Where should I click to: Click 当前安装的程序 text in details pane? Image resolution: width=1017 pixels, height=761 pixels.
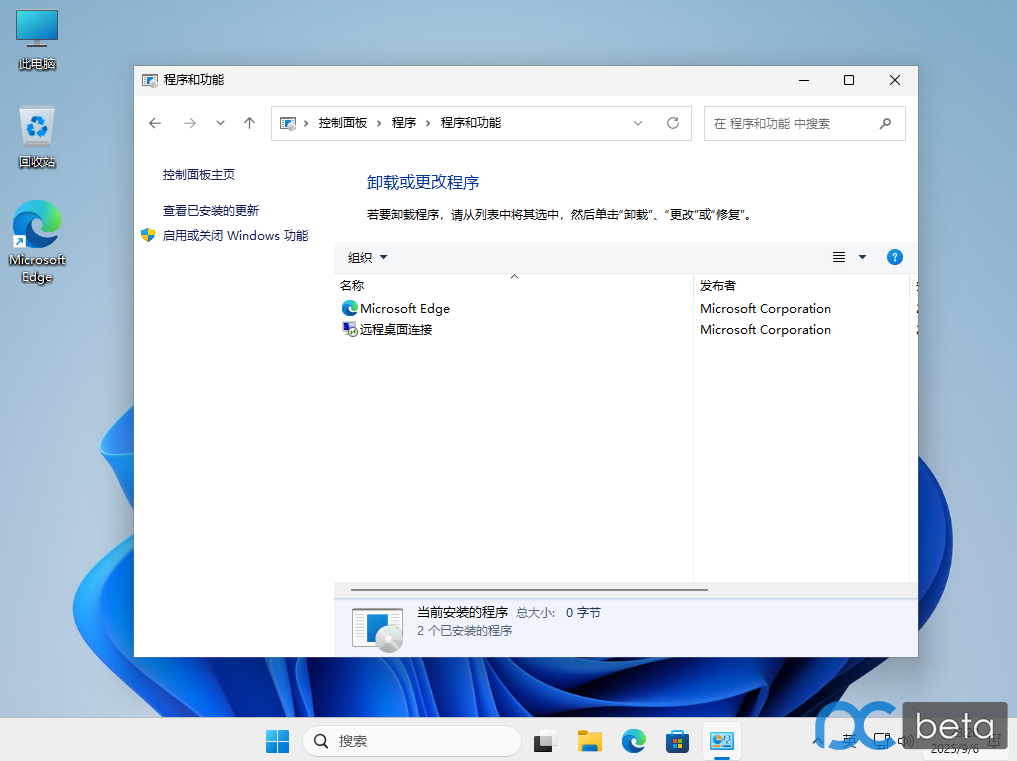(x=462, y=612)
